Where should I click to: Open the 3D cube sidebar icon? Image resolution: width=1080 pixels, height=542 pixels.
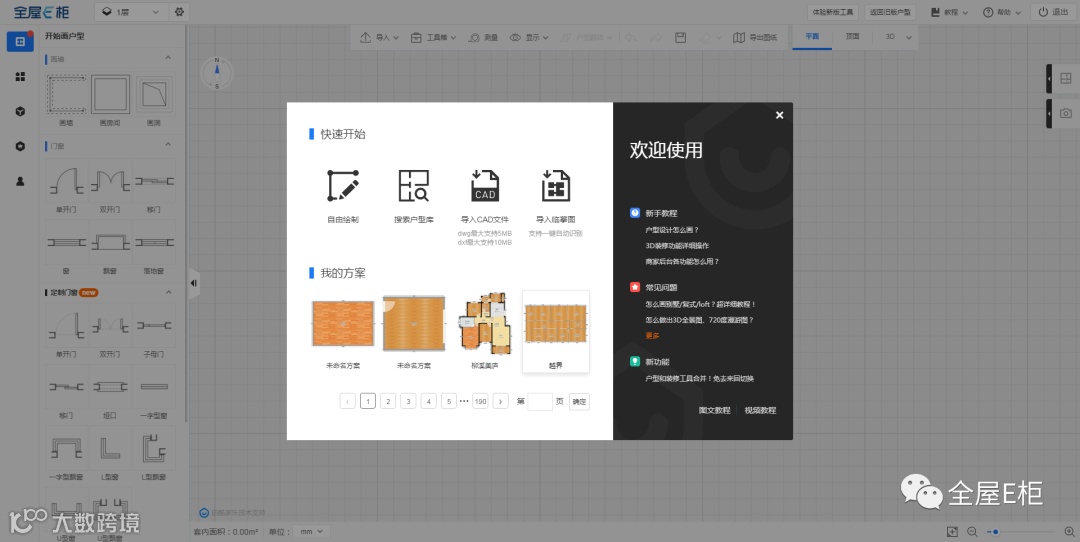click(20, 112)
